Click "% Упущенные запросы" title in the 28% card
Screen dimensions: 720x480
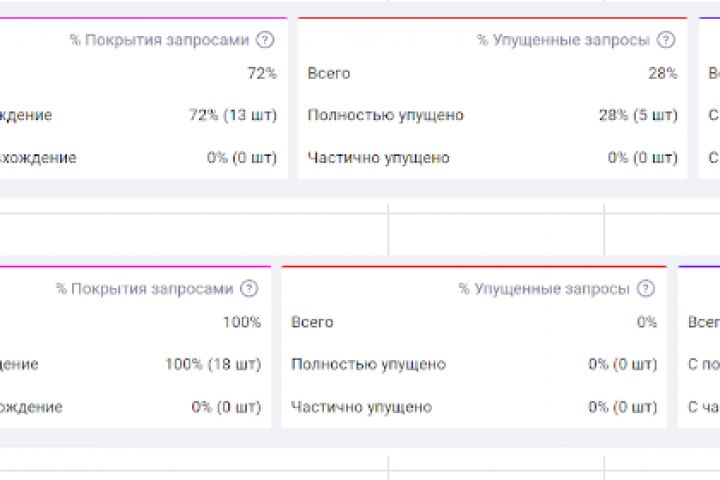563,40
